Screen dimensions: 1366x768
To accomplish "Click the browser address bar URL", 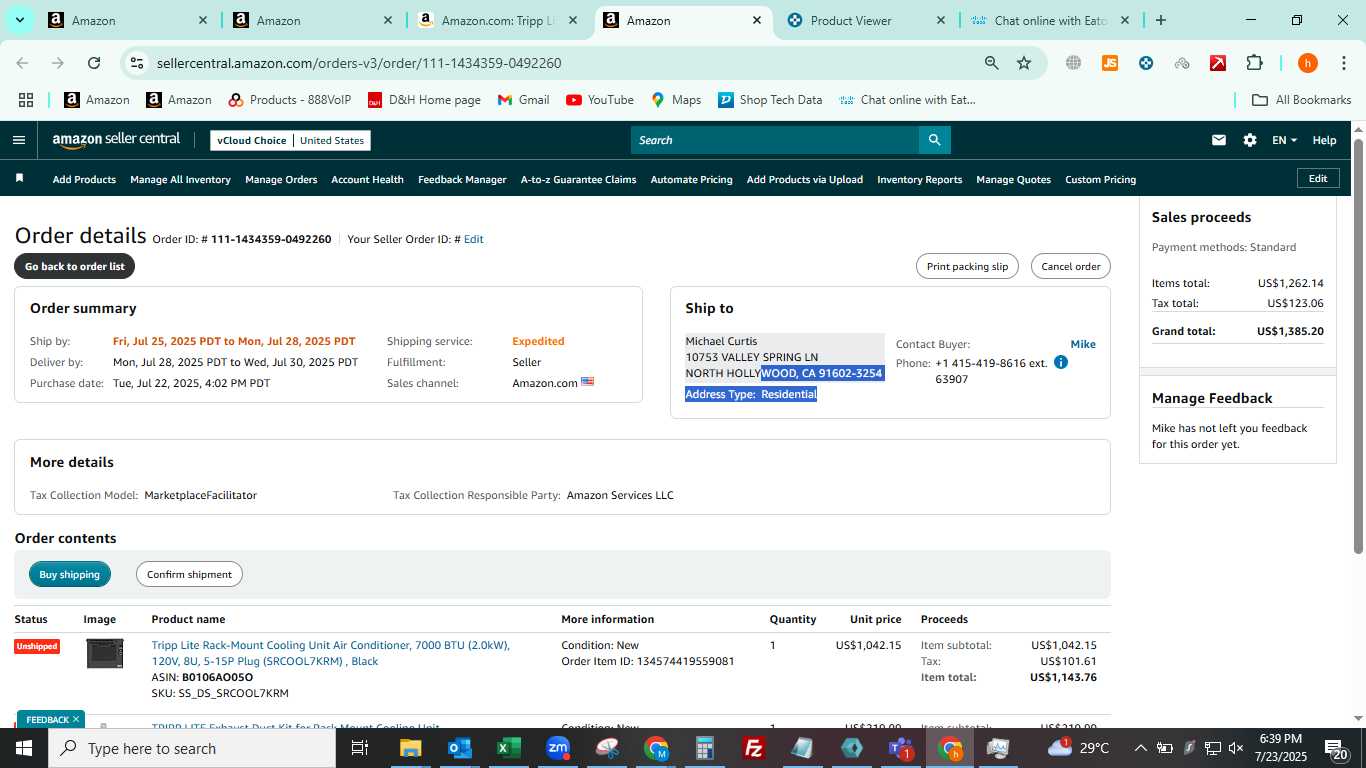I will [x=359, y=63].
